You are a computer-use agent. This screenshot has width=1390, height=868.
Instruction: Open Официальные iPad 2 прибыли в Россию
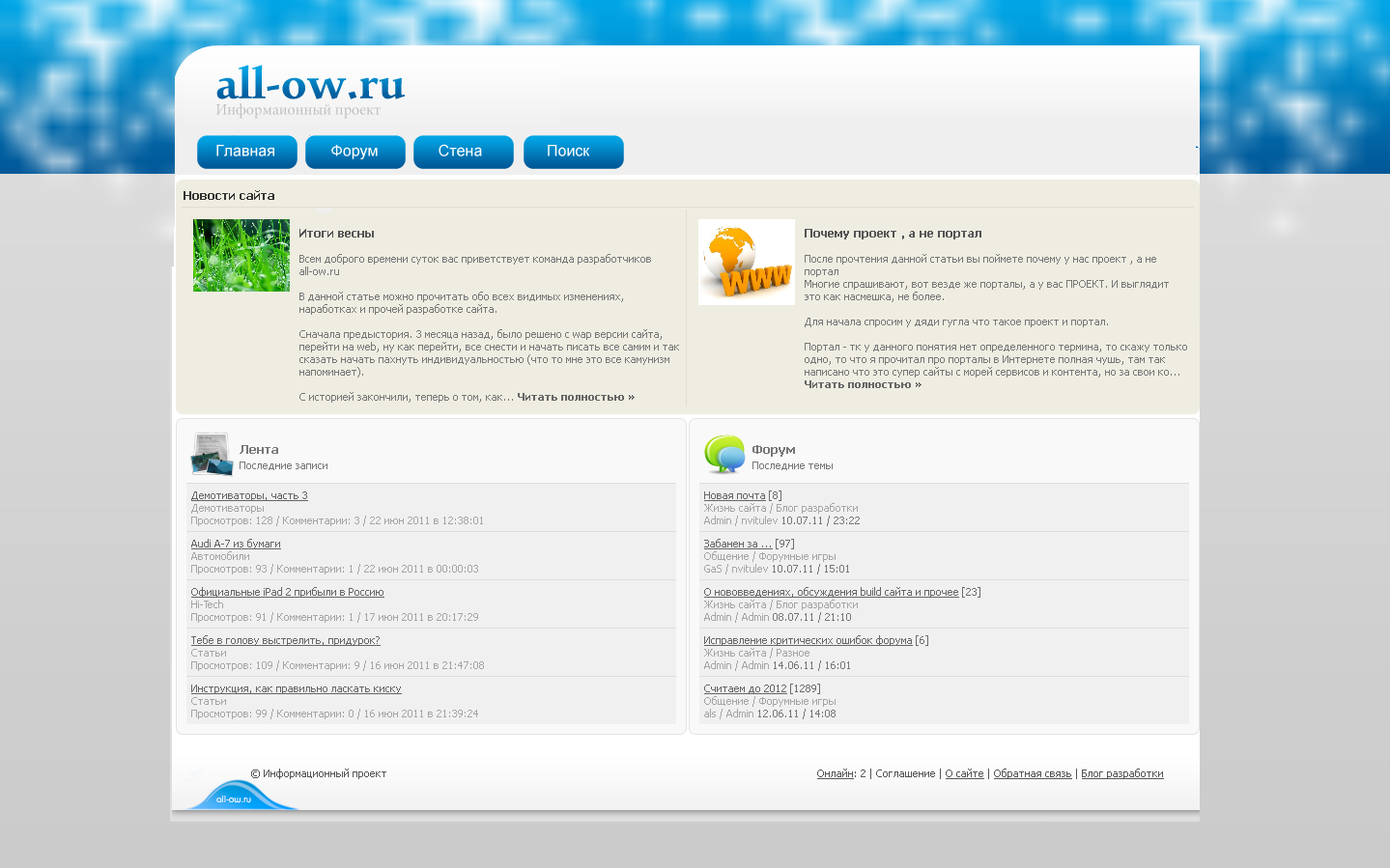(287, 592)
